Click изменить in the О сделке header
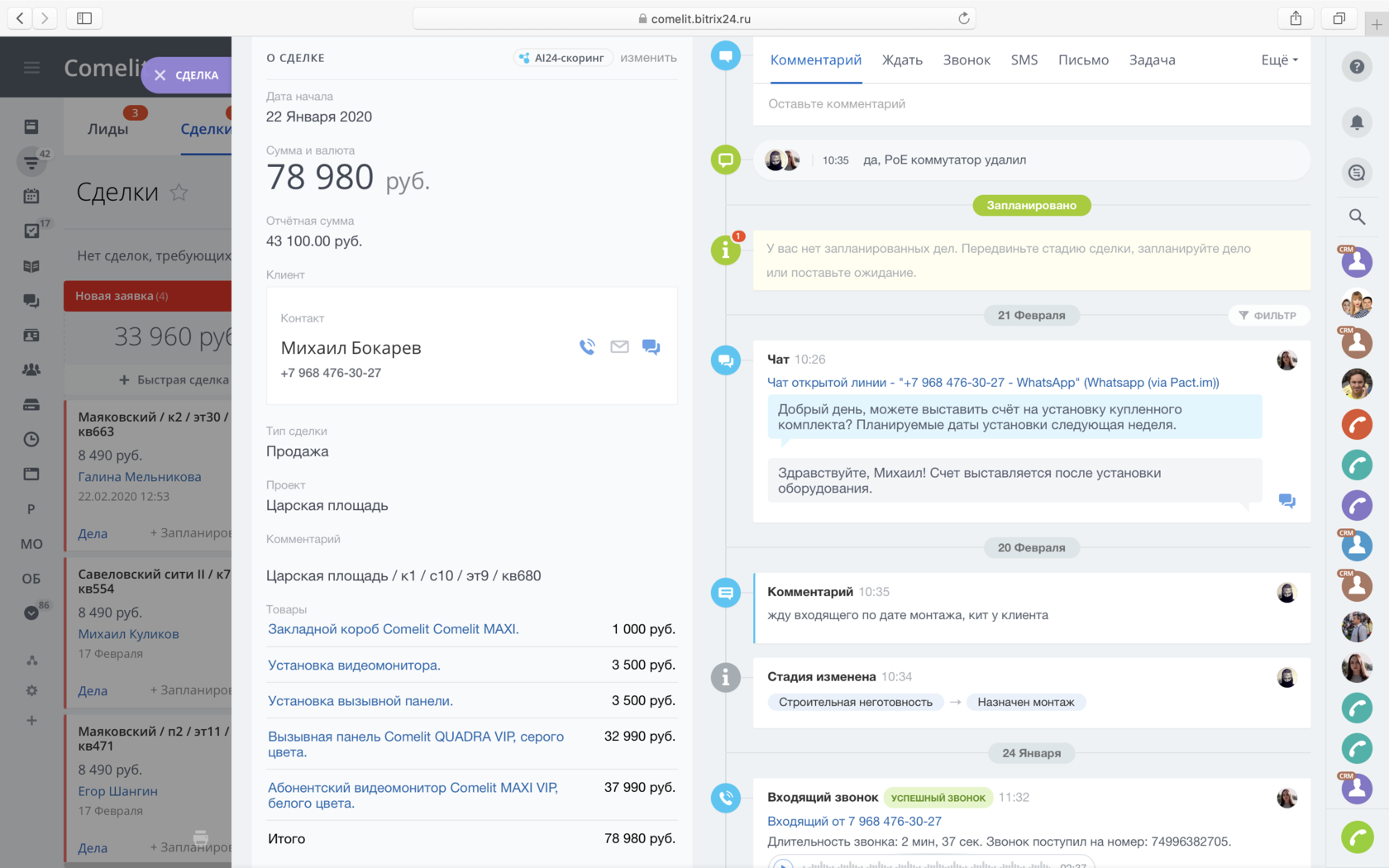Screen dimensions: 1389x868 (648, 58)
